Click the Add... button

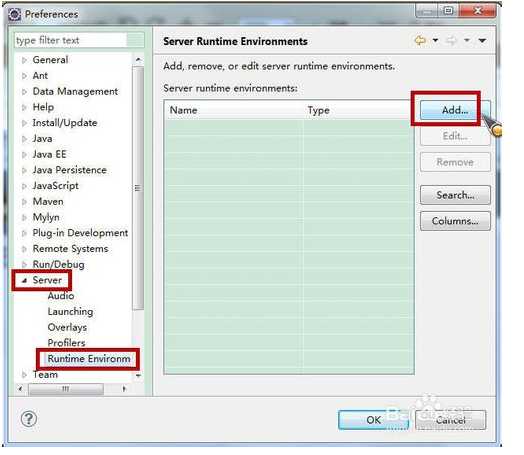click(x=455, y=110)
